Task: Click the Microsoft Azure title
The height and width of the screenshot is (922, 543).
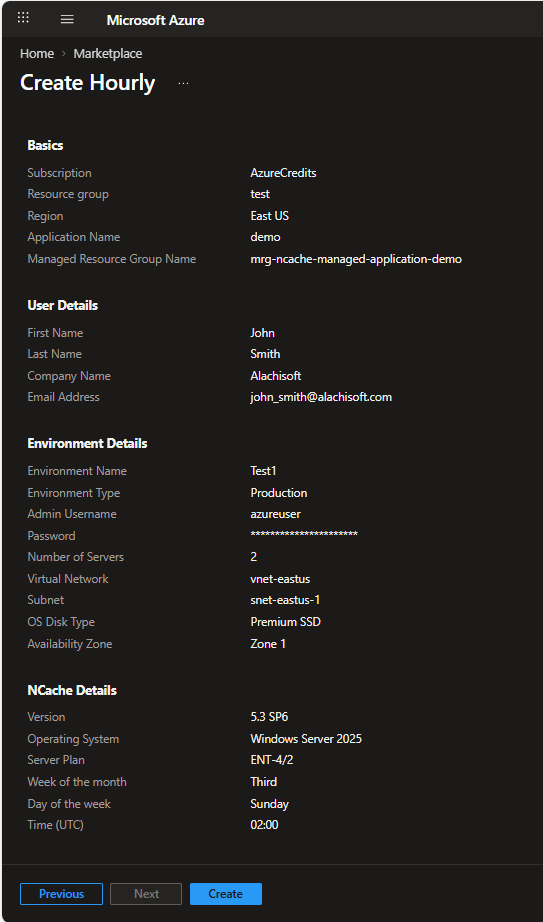Action: coord(155,20)
